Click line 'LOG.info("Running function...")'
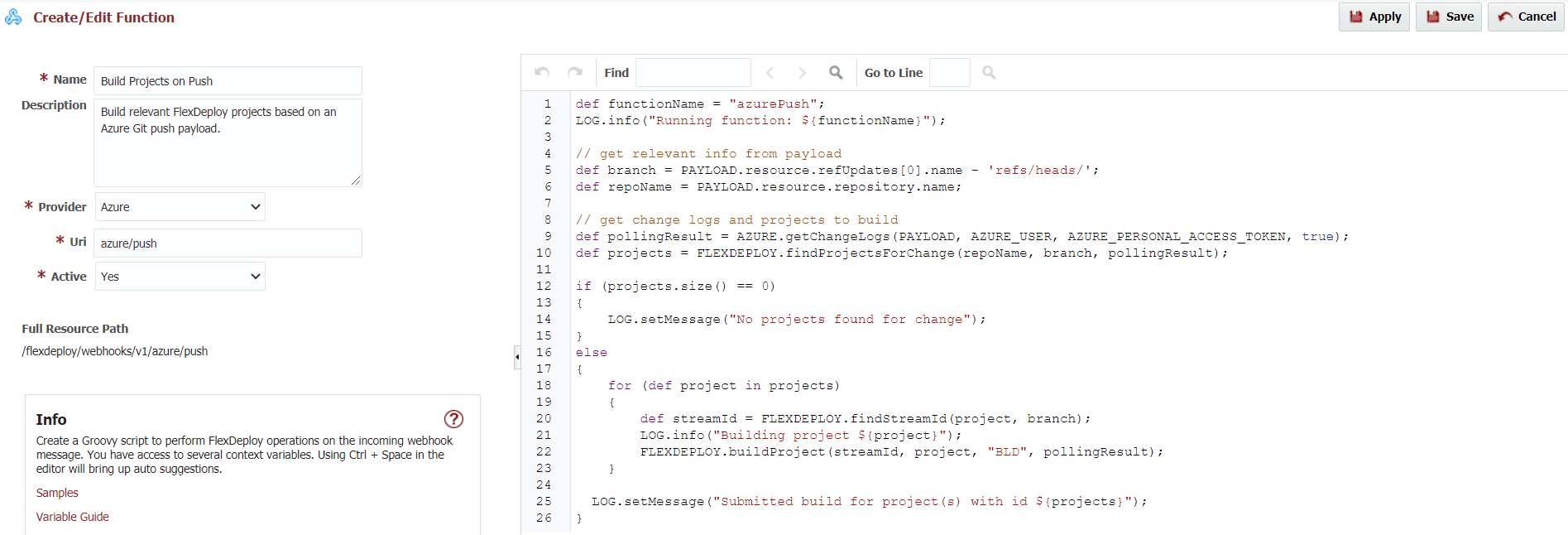1568x535 pixels. point(760,120)
